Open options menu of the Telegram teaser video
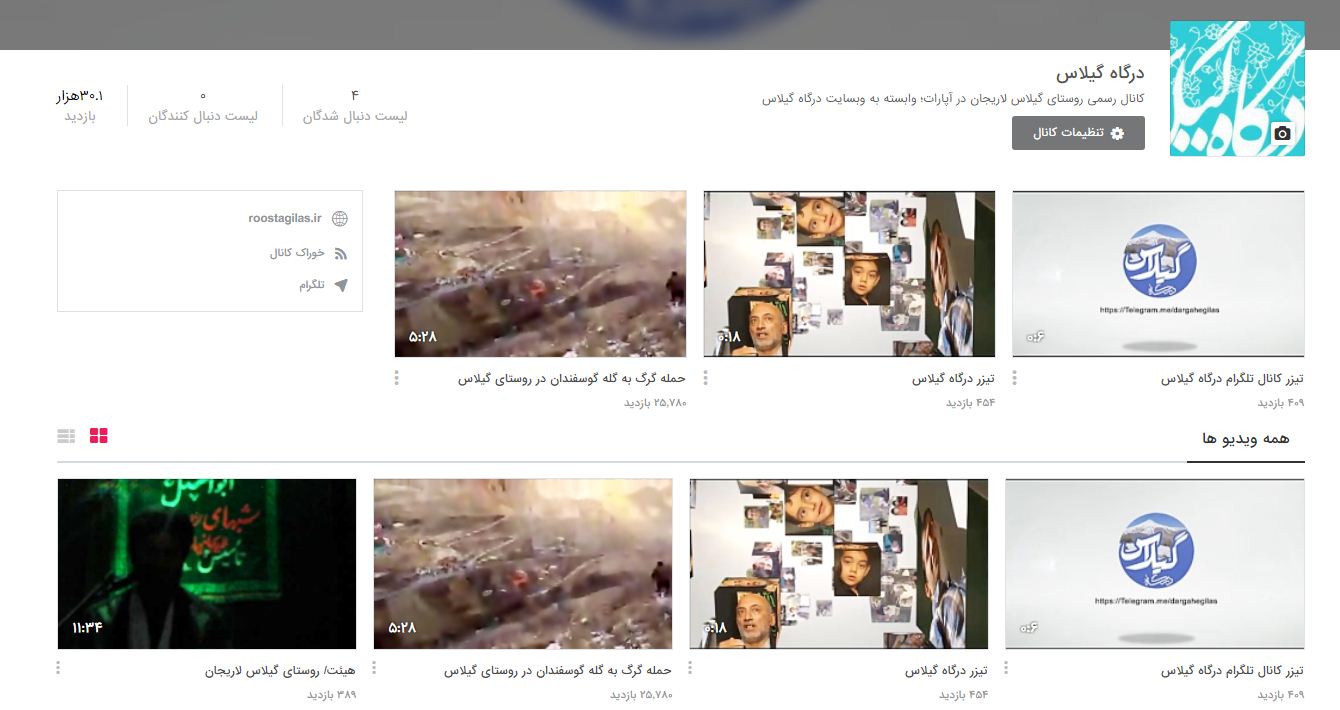Viewport: 1340px width, 710px height. point(1015,378)
